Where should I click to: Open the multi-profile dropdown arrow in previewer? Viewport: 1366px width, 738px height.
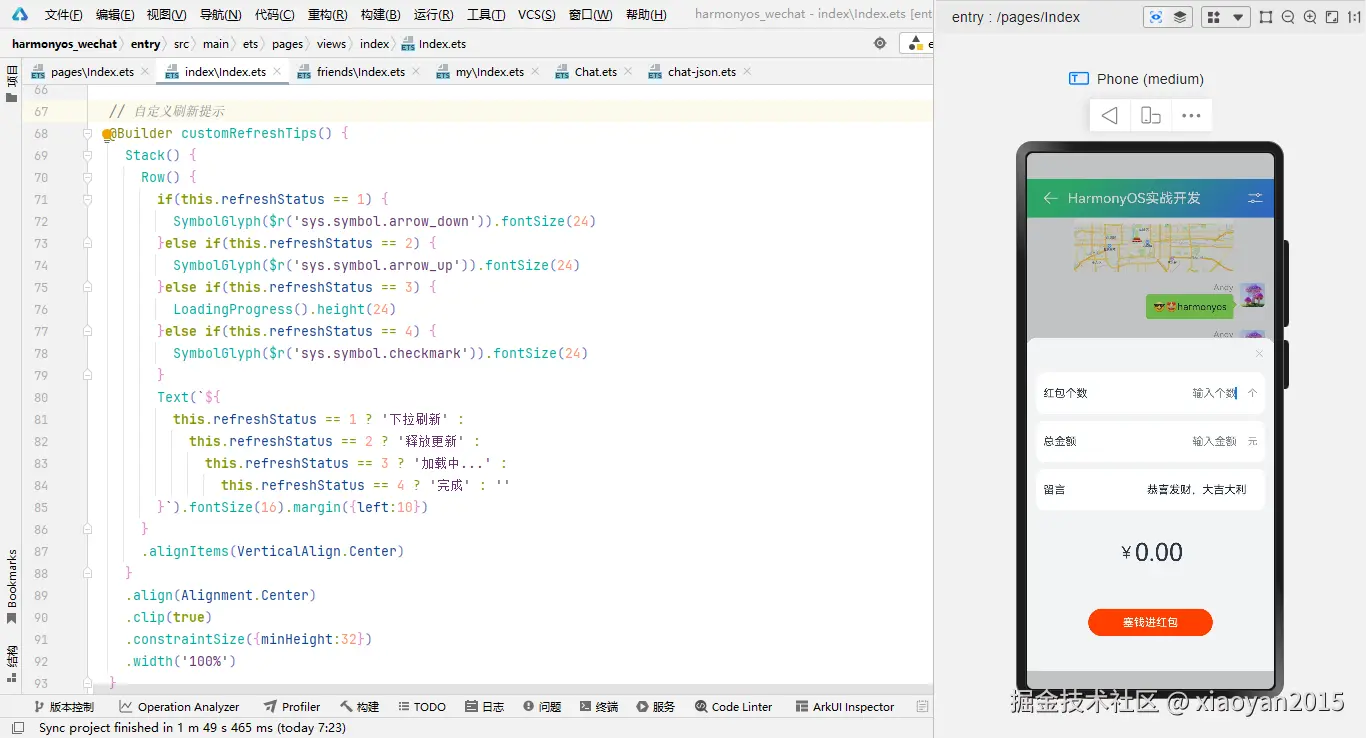[x=1239, y=17]
